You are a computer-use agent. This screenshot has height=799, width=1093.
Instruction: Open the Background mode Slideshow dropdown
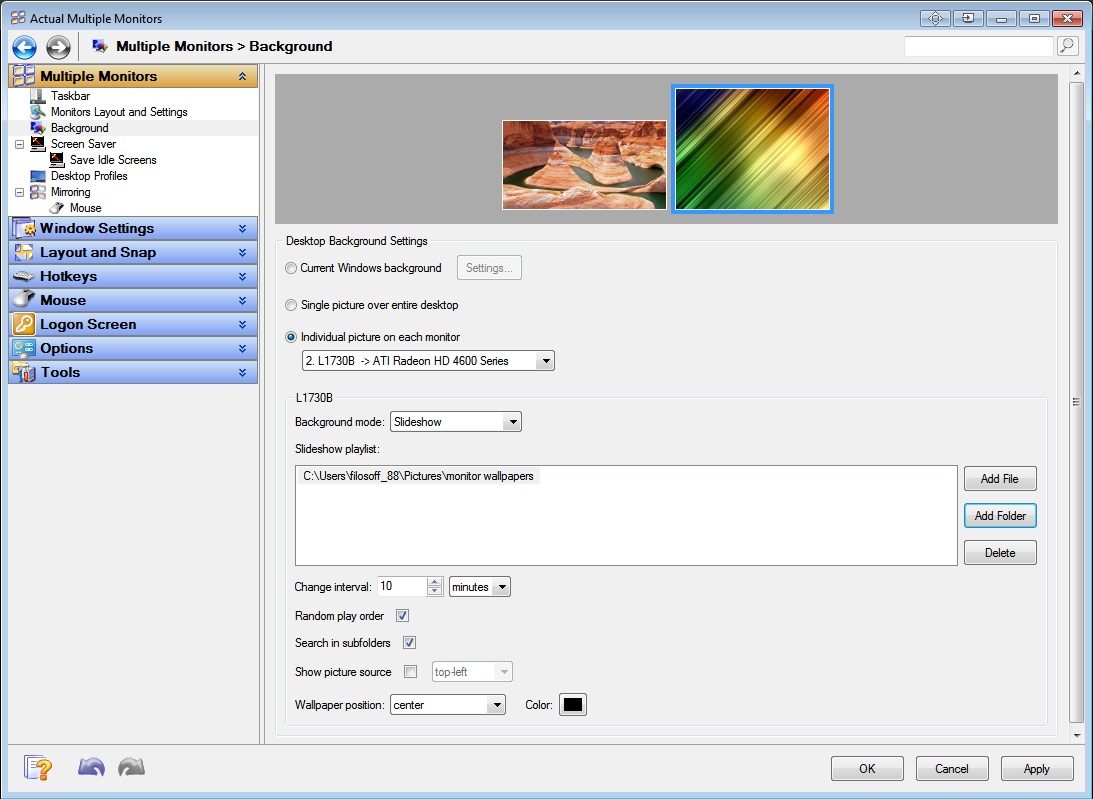tap(456, 422)
